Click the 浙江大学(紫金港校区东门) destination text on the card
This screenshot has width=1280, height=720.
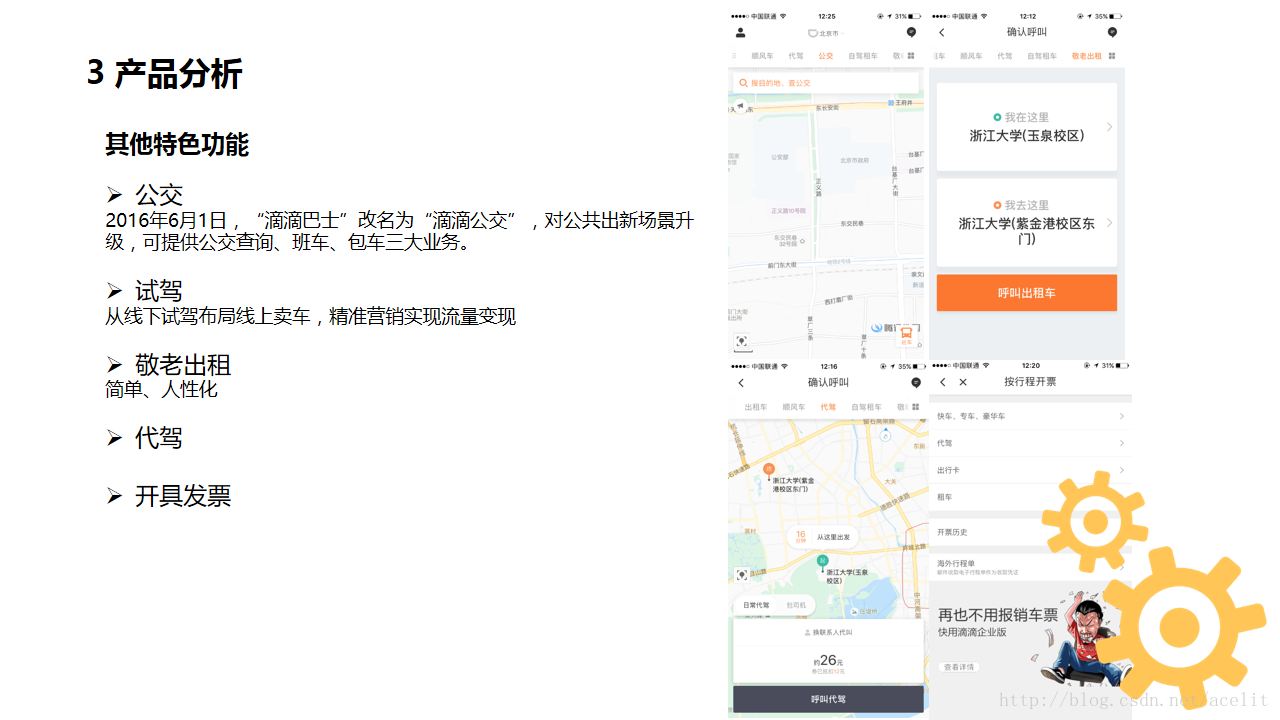[1027, 231]
